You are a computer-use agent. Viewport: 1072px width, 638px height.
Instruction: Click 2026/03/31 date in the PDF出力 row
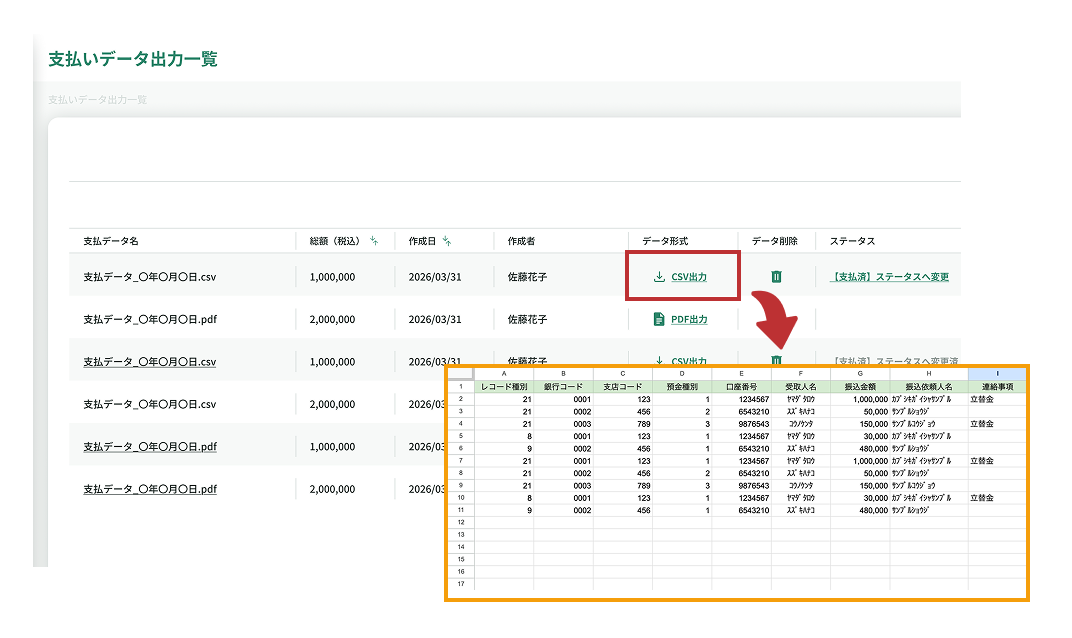(x=435, y=319)
